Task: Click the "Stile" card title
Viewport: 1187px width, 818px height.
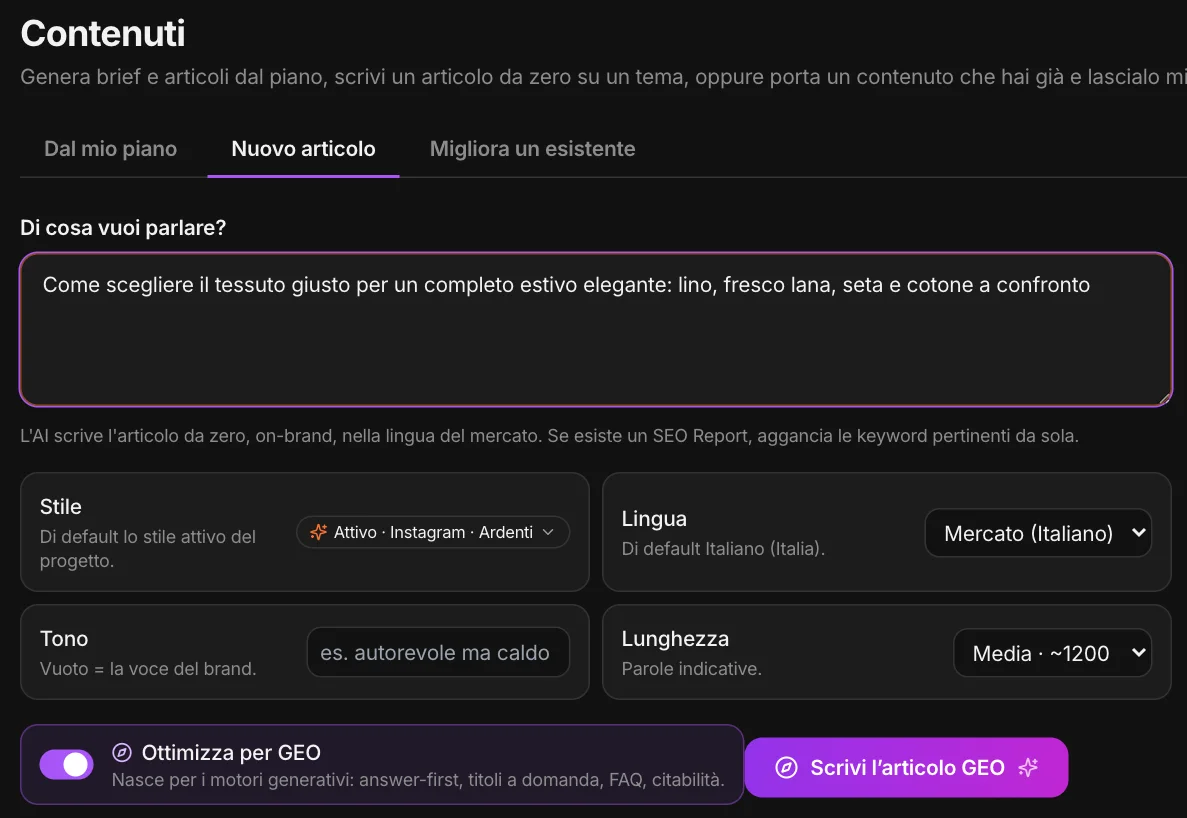Action: (x=61, y=506)
